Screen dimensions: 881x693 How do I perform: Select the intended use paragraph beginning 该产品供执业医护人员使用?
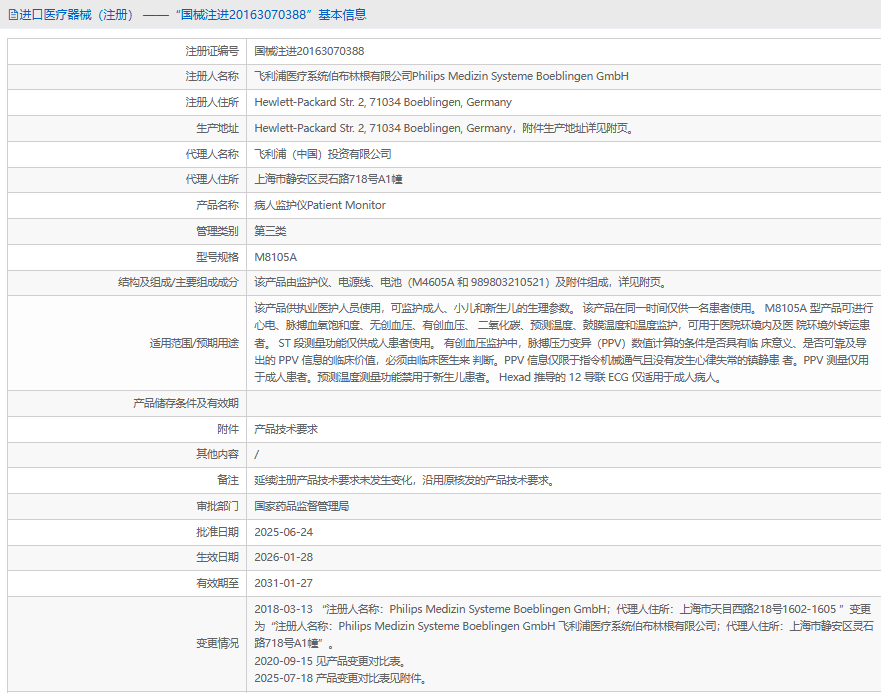pyautogui.click(x=564, y=343)
